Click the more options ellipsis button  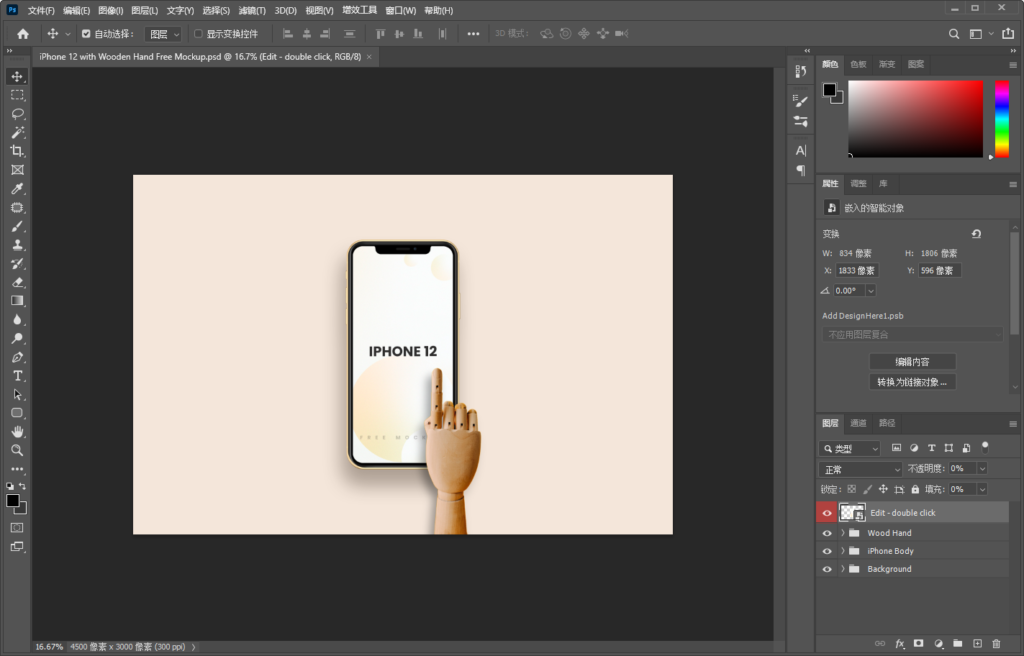(x=473, y=34)
